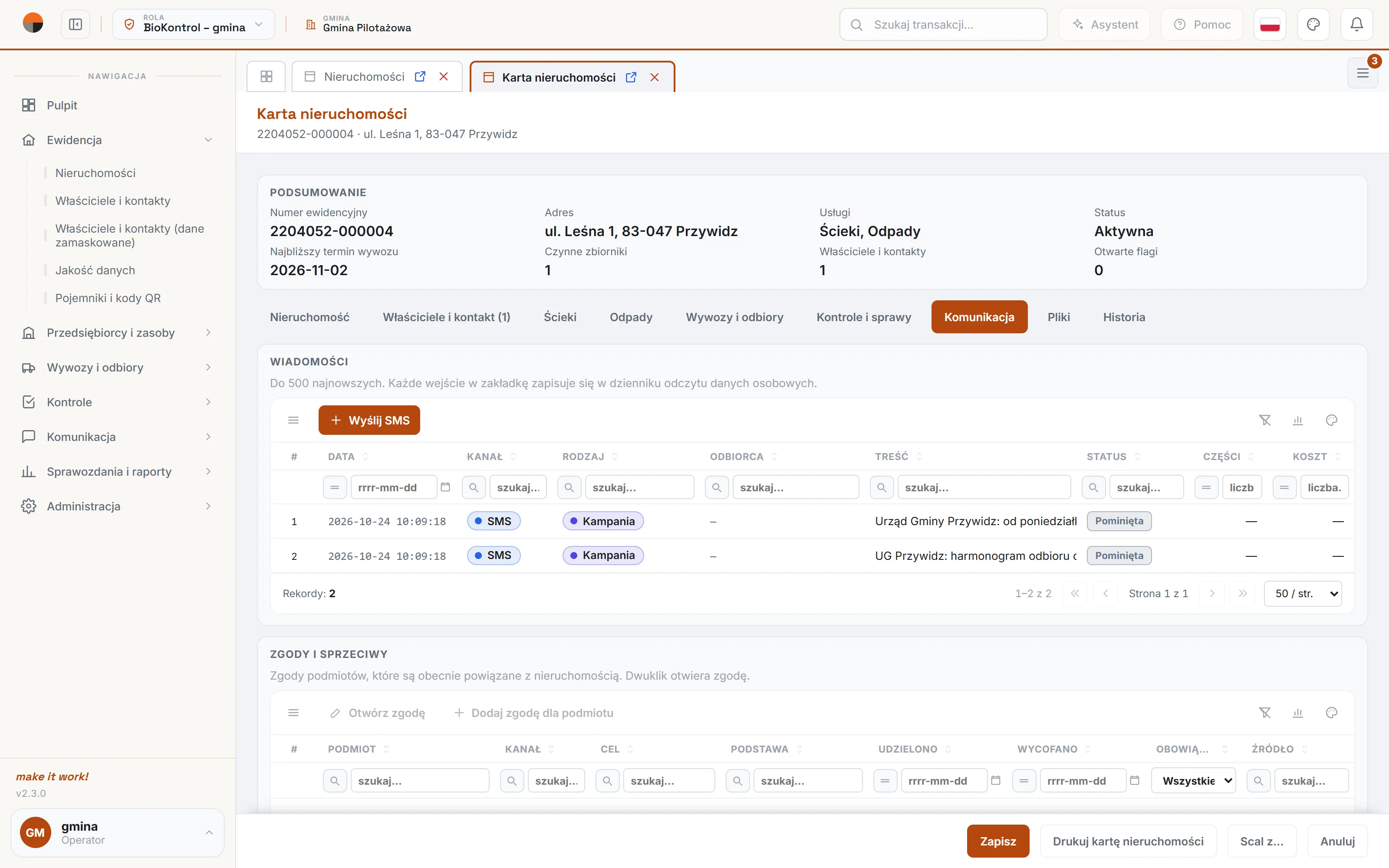Switch to the Historia tab
The height and width of the screenshot is (868, 1389).
coord(1123,317)
